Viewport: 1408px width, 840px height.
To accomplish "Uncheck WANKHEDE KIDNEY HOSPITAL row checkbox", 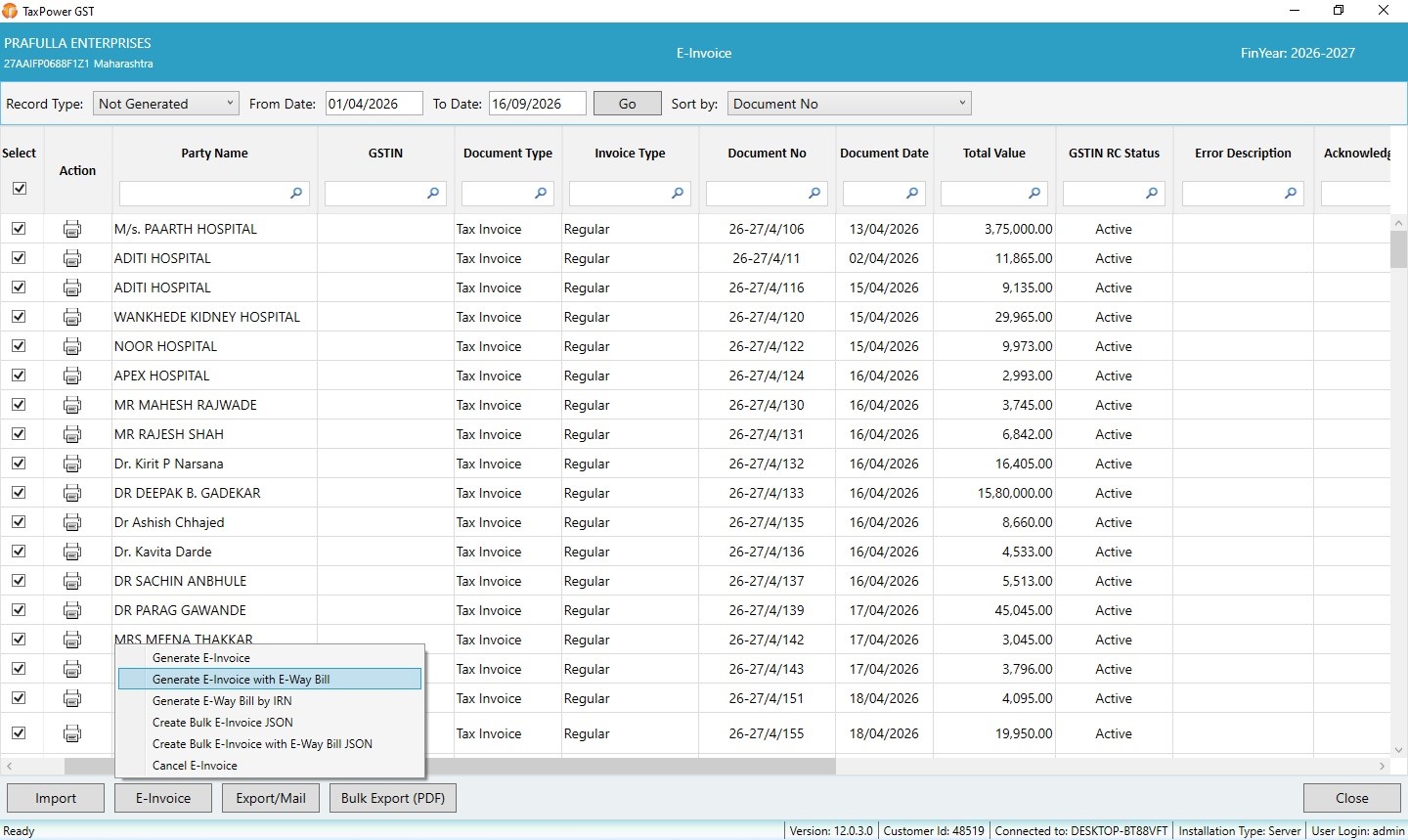I will 19,317.
